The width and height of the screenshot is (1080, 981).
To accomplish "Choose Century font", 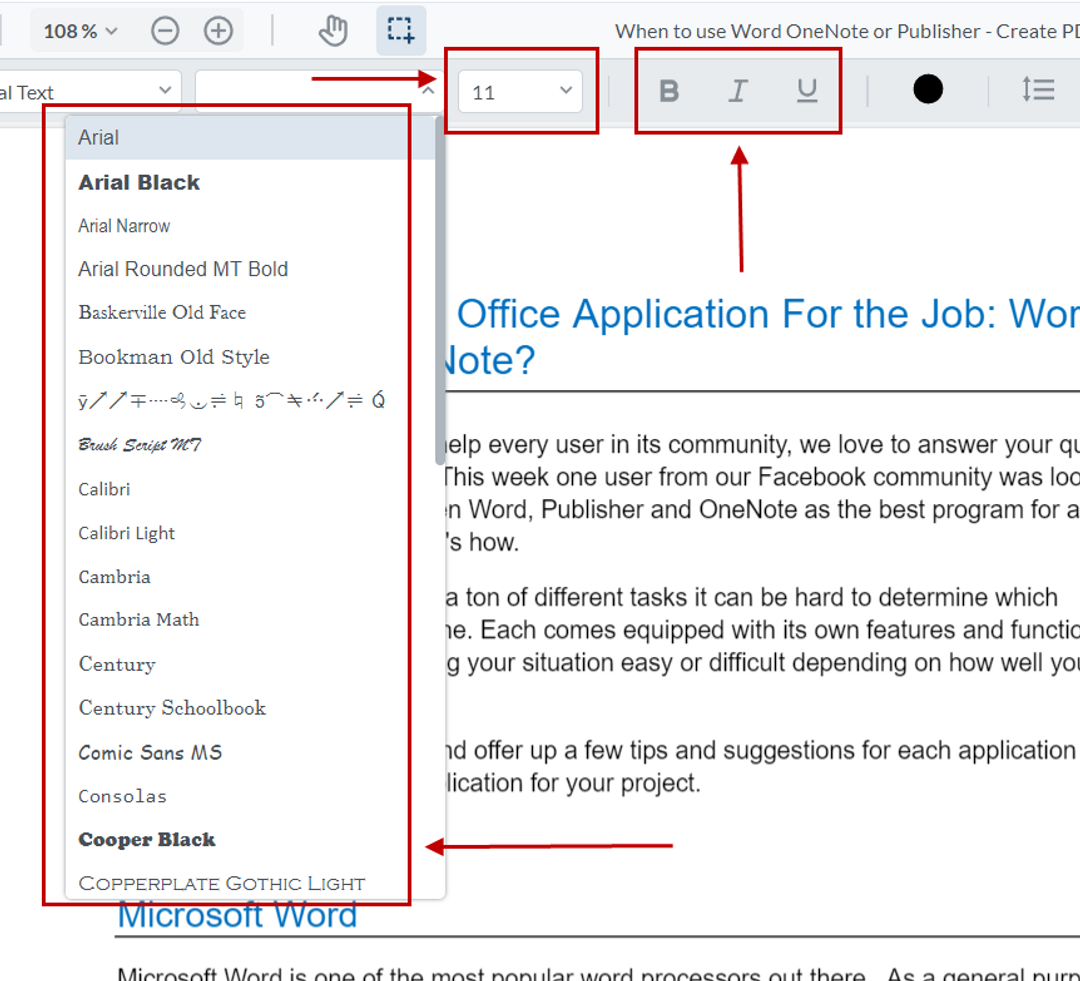I will point(250,664).
